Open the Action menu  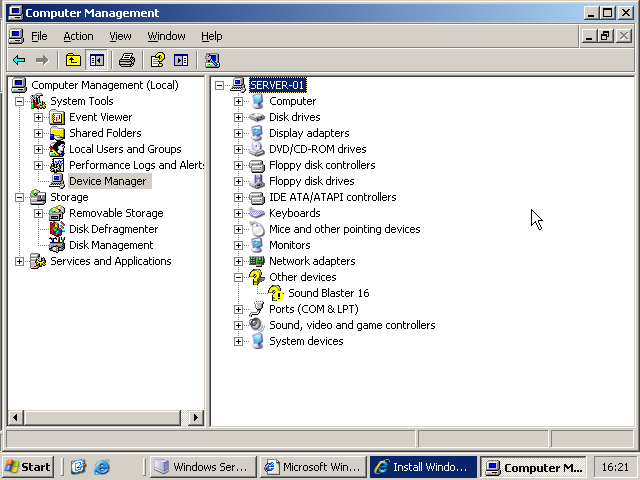(78, 36)
